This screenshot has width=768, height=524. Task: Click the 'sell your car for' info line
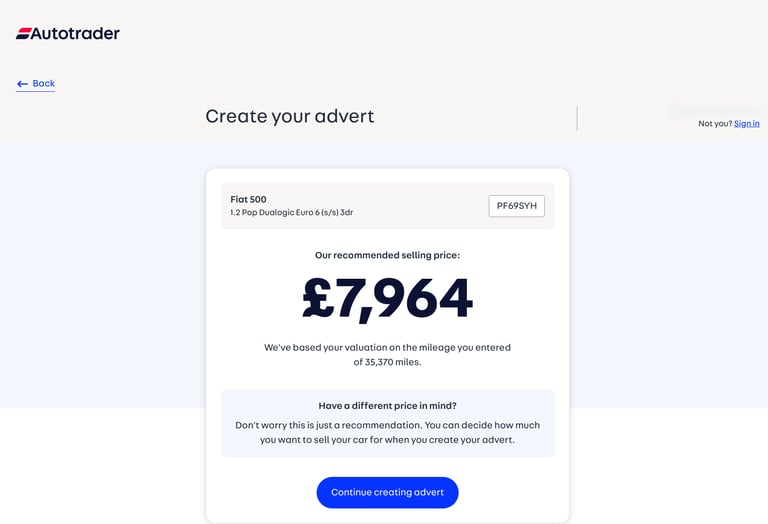click(x=387, y=440)
